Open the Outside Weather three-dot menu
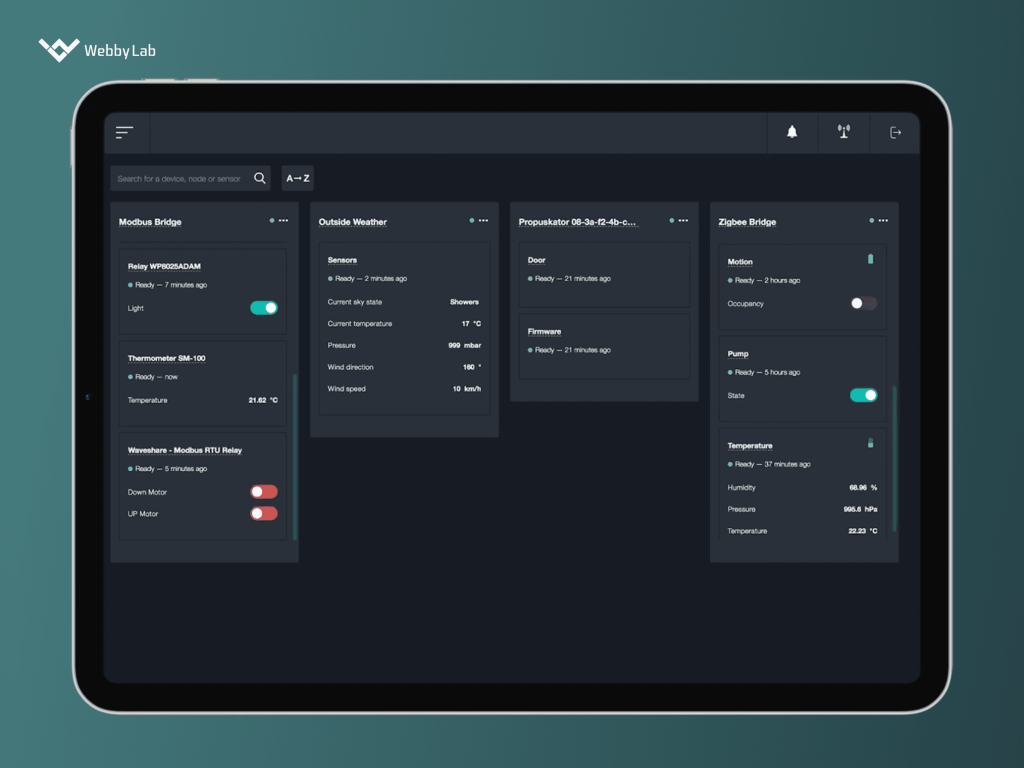 tap(484, 220)
